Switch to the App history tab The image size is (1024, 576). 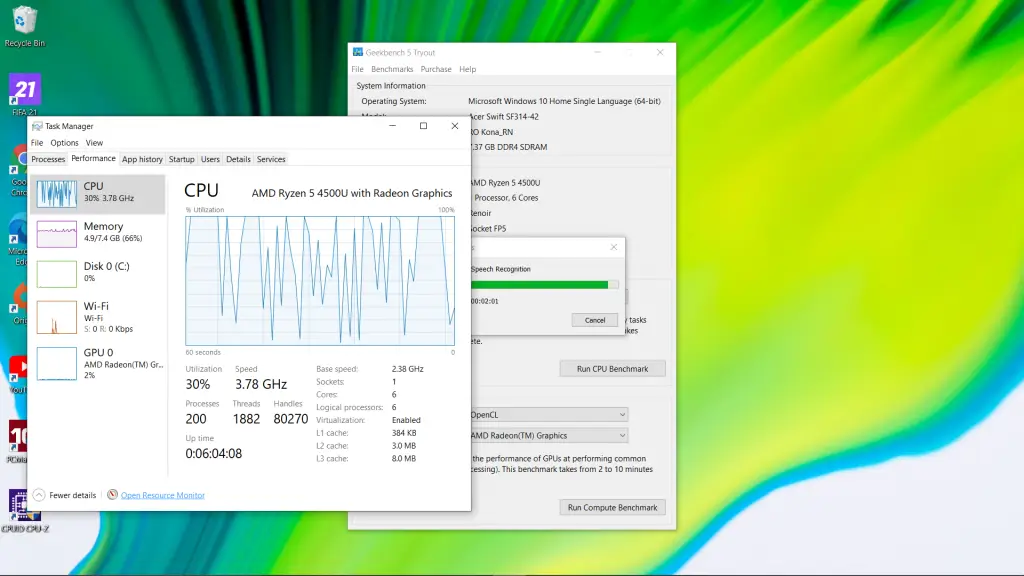click(x=142, y=159)
